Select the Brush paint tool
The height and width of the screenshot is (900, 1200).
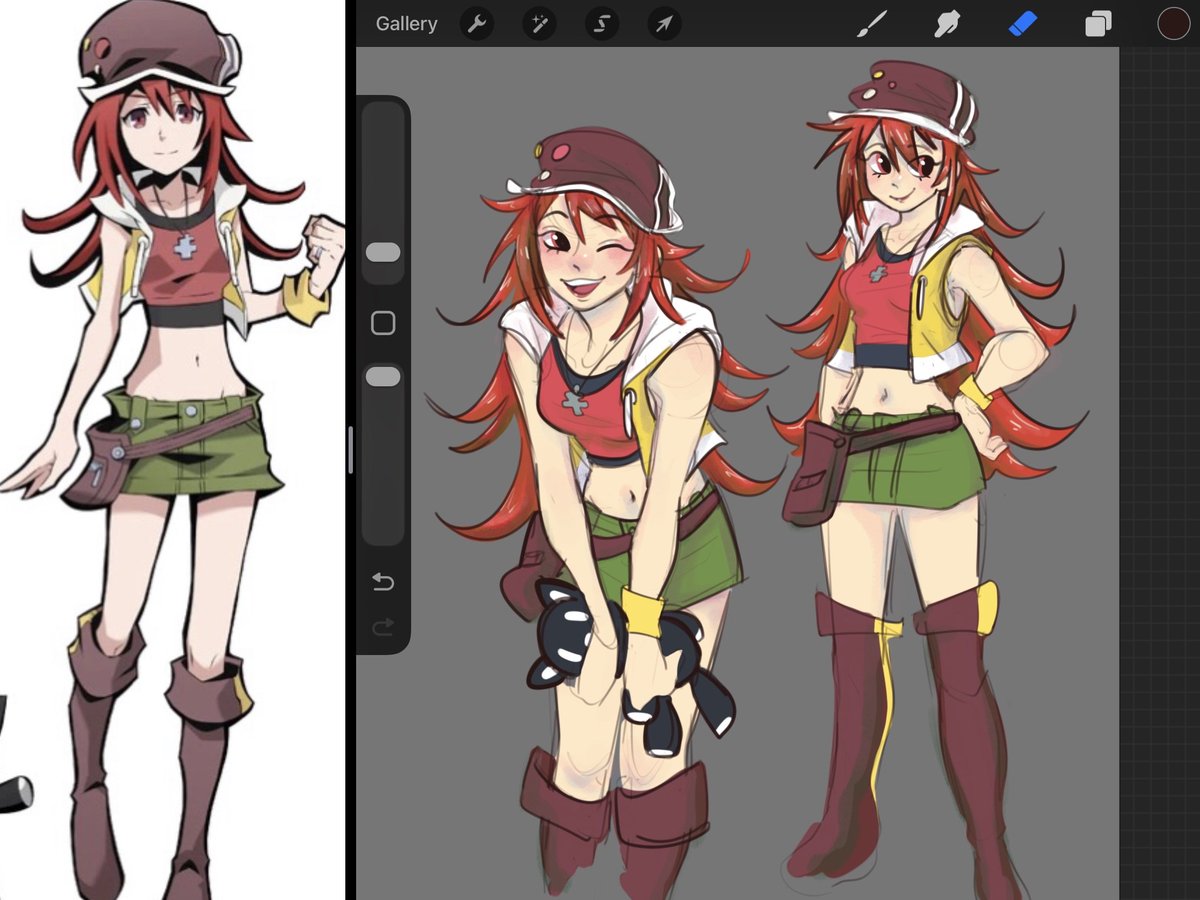point(872,24)
